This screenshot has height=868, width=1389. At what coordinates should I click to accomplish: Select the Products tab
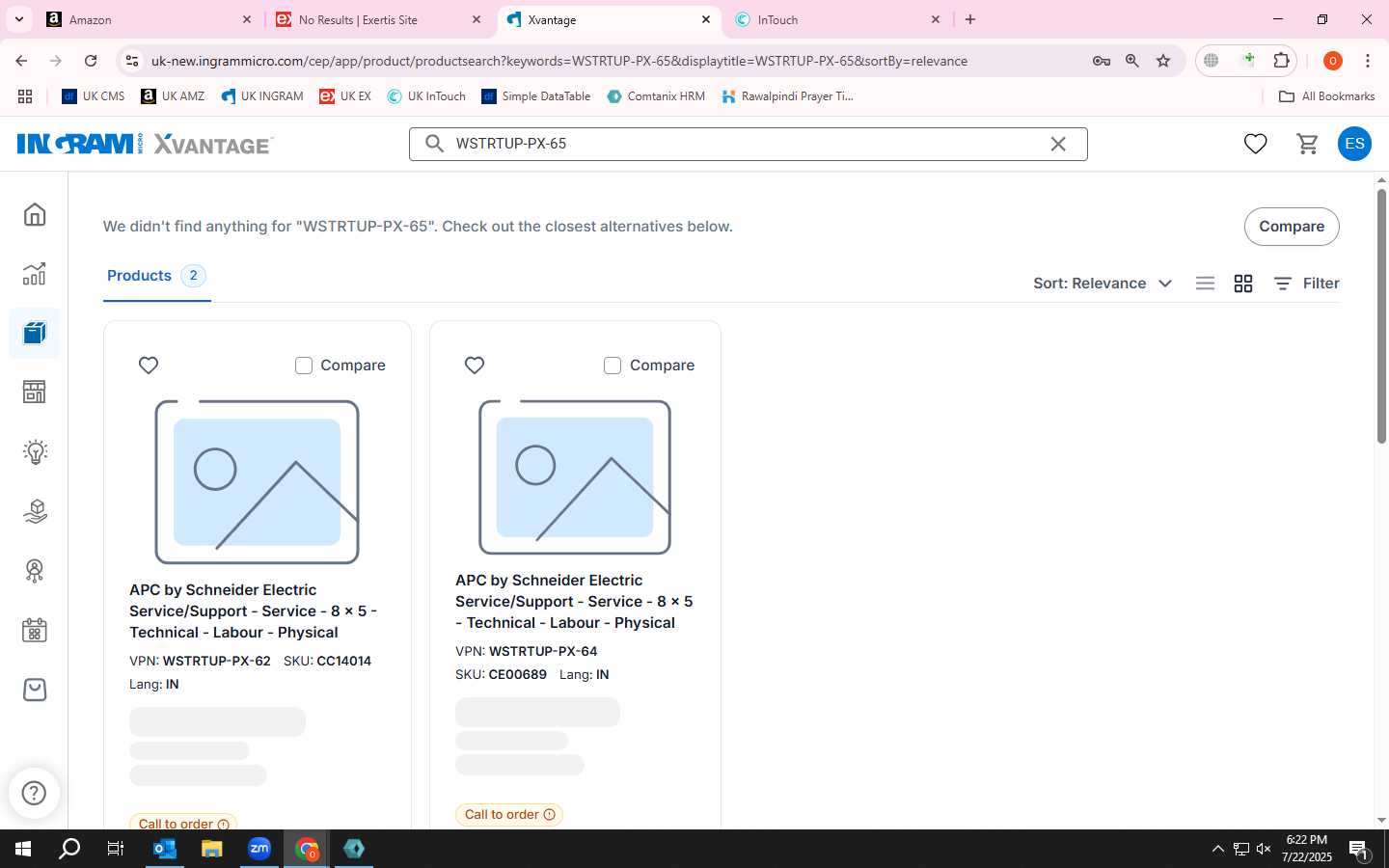(x=156, y=276)
